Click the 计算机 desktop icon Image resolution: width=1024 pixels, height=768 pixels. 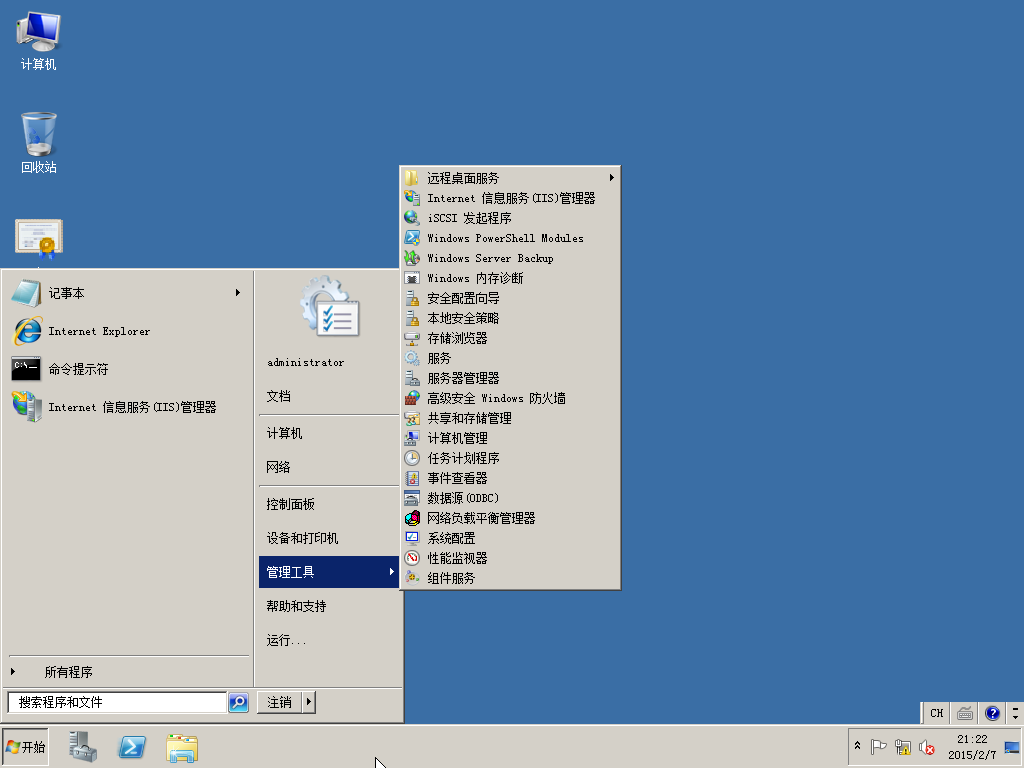tap(39, 31)
